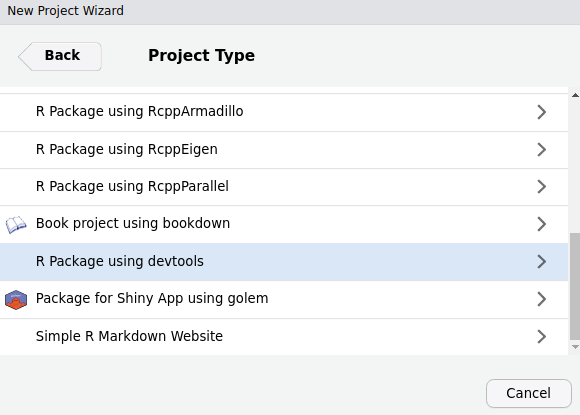Select R Package using RcppEigen
This screenshot has width=580, height=415.
click(x=284, y=150)
